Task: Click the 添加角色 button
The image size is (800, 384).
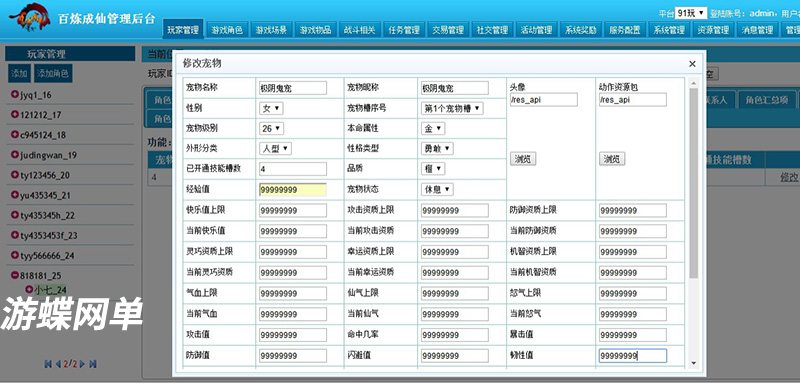Action: click(53, 73)
